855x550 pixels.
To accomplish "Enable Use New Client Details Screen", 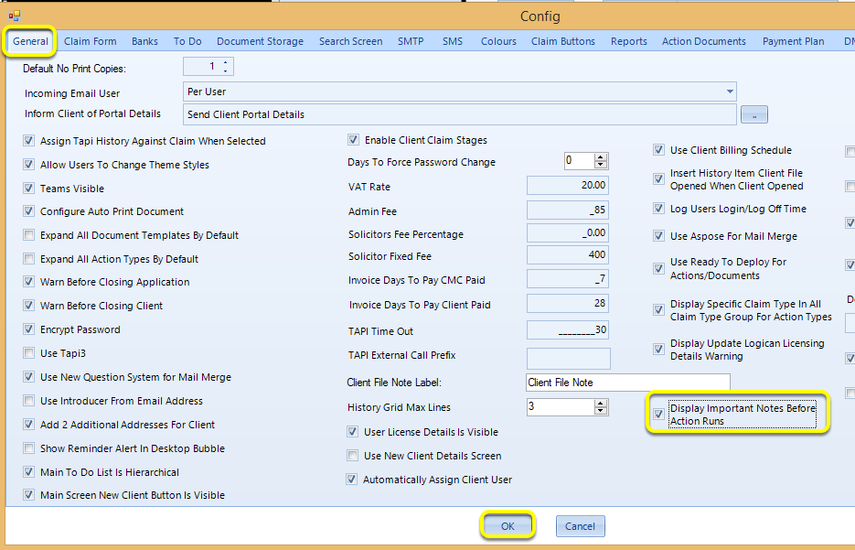I will tap(353, 455).
